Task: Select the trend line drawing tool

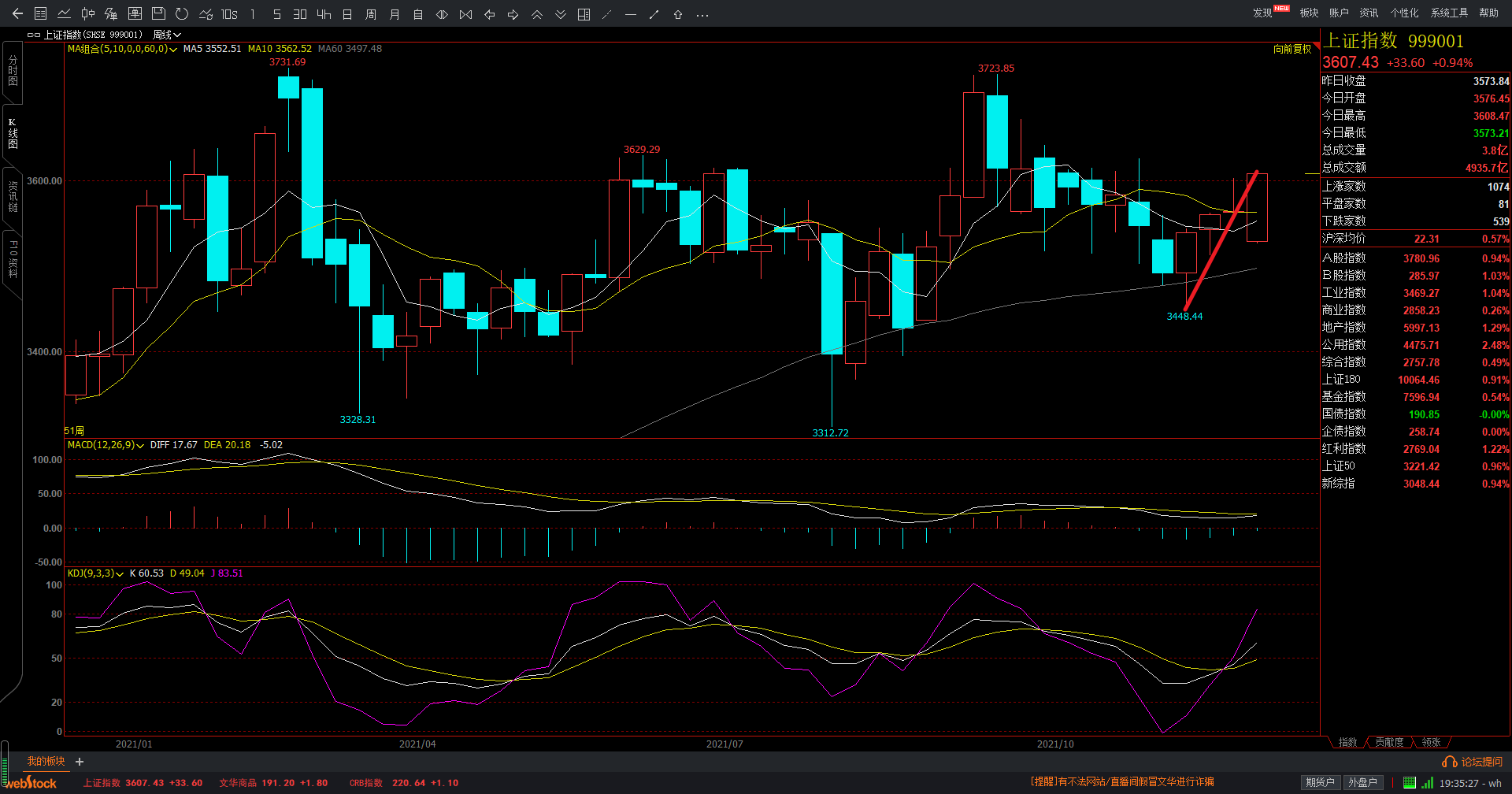Action: (x=654, y=14)
